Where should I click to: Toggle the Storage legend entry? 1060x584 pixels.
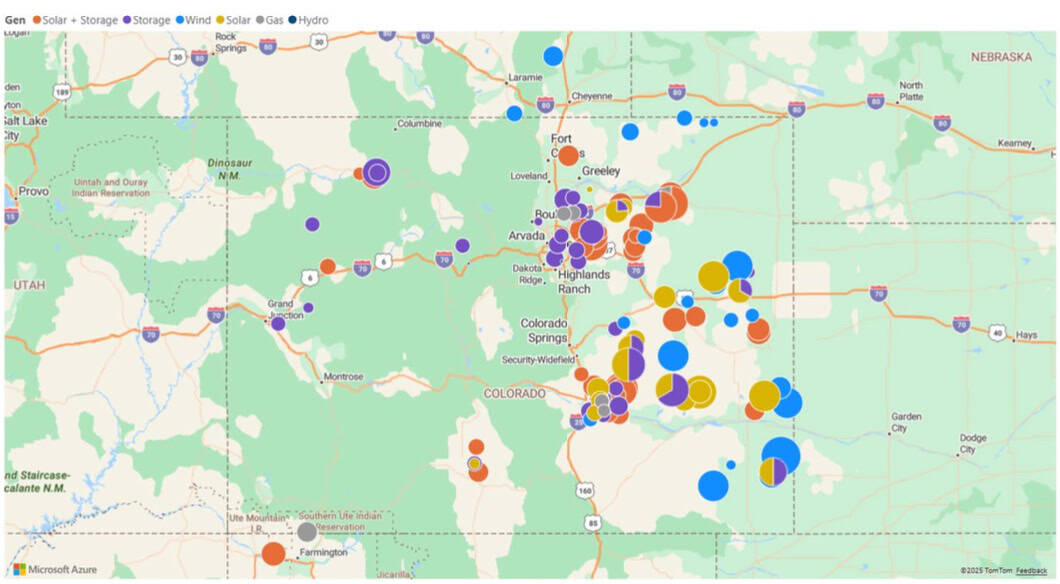point(145,20)
